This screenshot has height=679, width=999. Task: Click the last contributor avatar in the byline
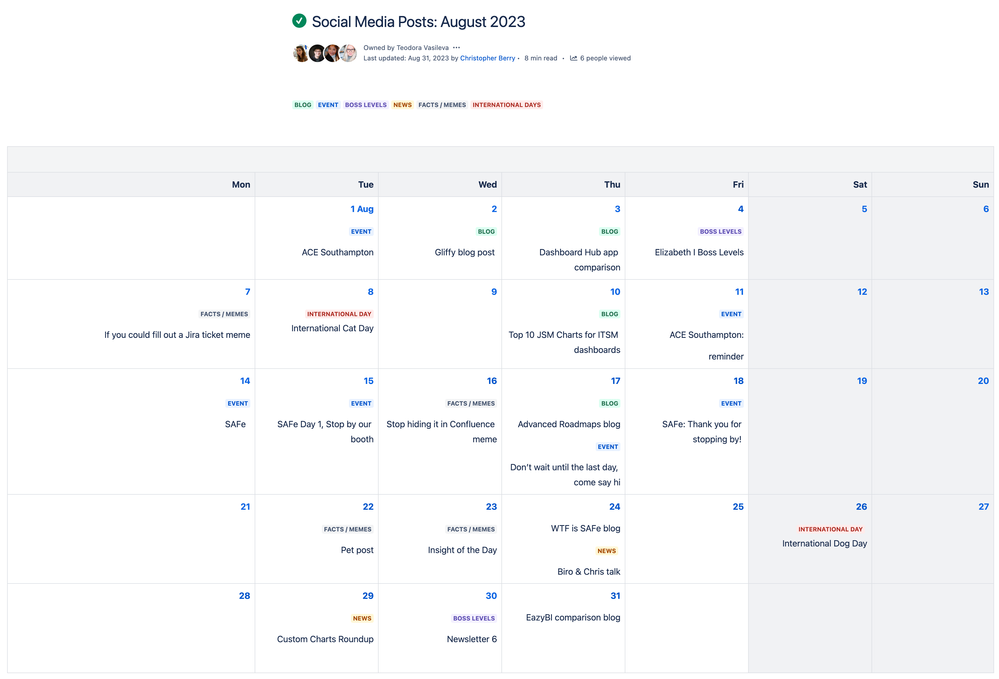pos(348,52)
